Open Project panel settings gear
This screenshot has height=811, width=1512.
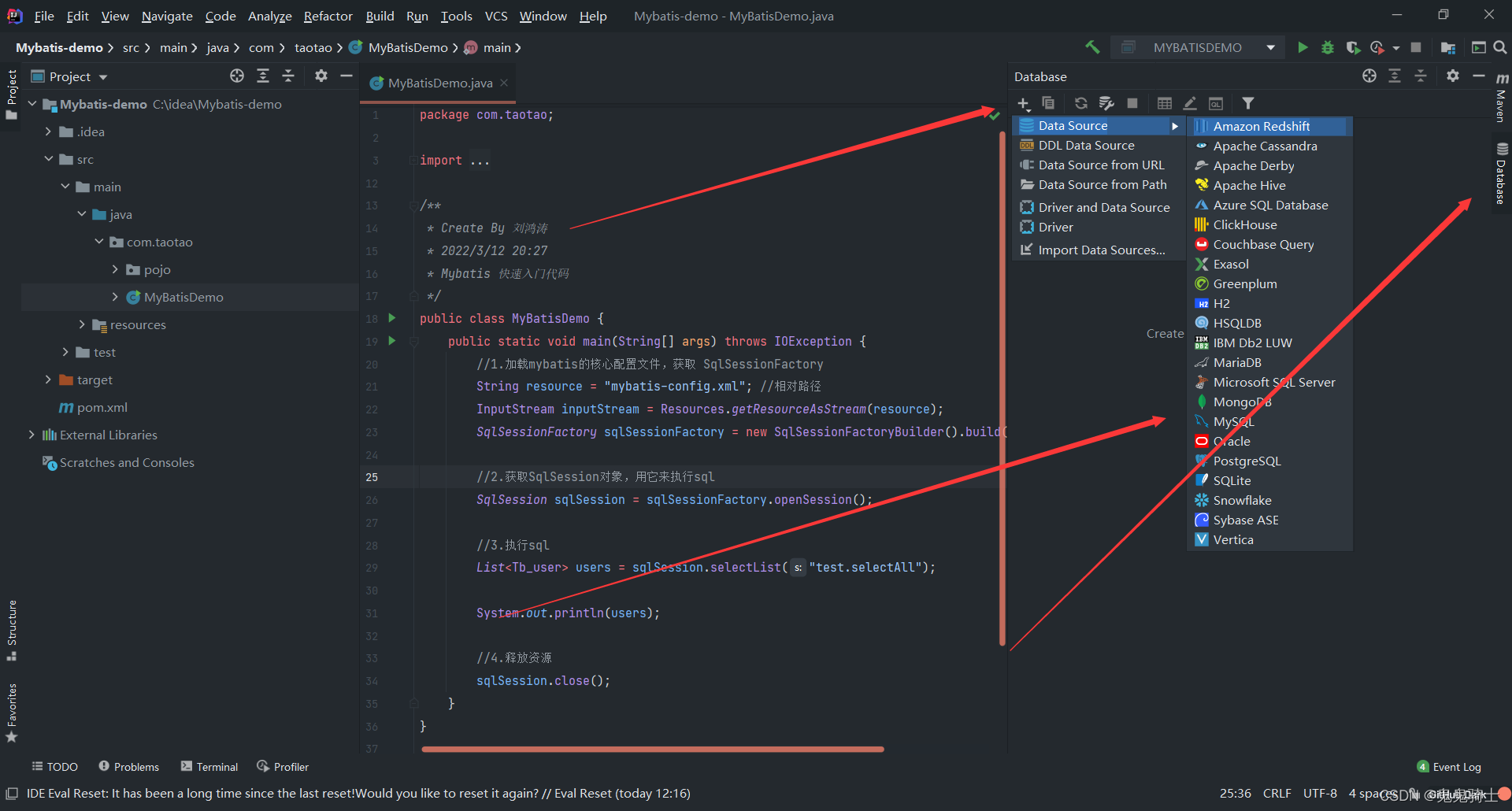(x=321, y=76)
